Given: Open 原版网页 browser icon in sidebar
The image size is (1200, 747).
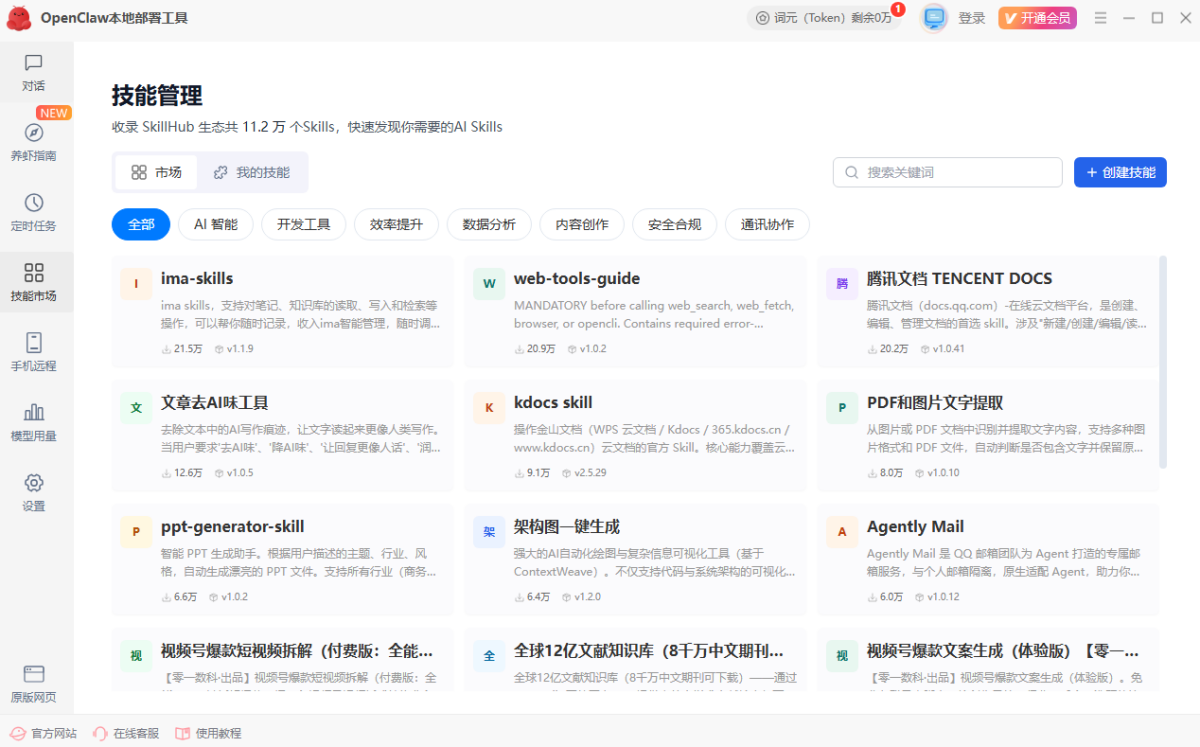Looking at the screenshot, I should tap(34, 674).
